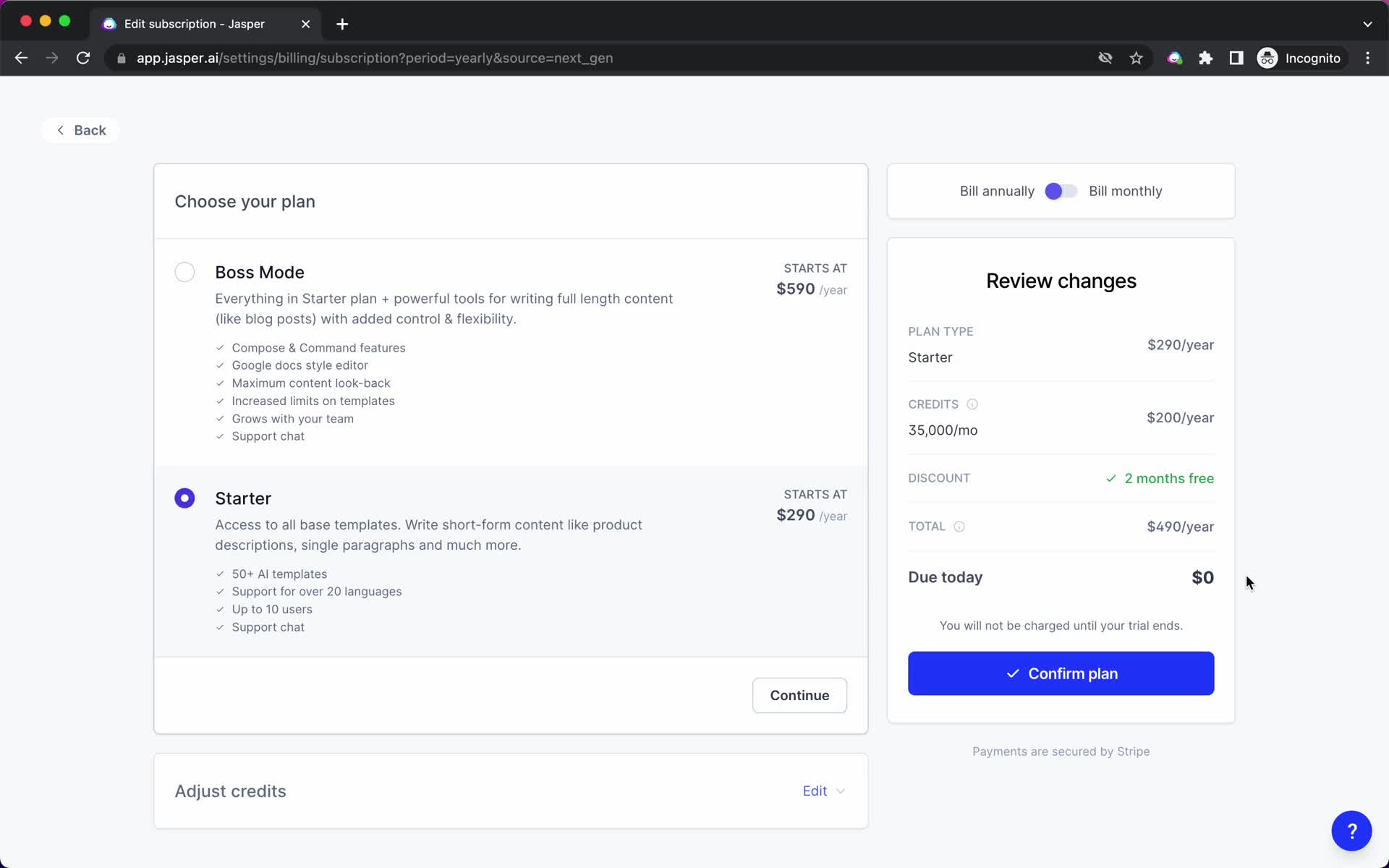This screenshot has height=868, width=1389.
Task: Click the address bar URL input field
Action: point(375,58)
